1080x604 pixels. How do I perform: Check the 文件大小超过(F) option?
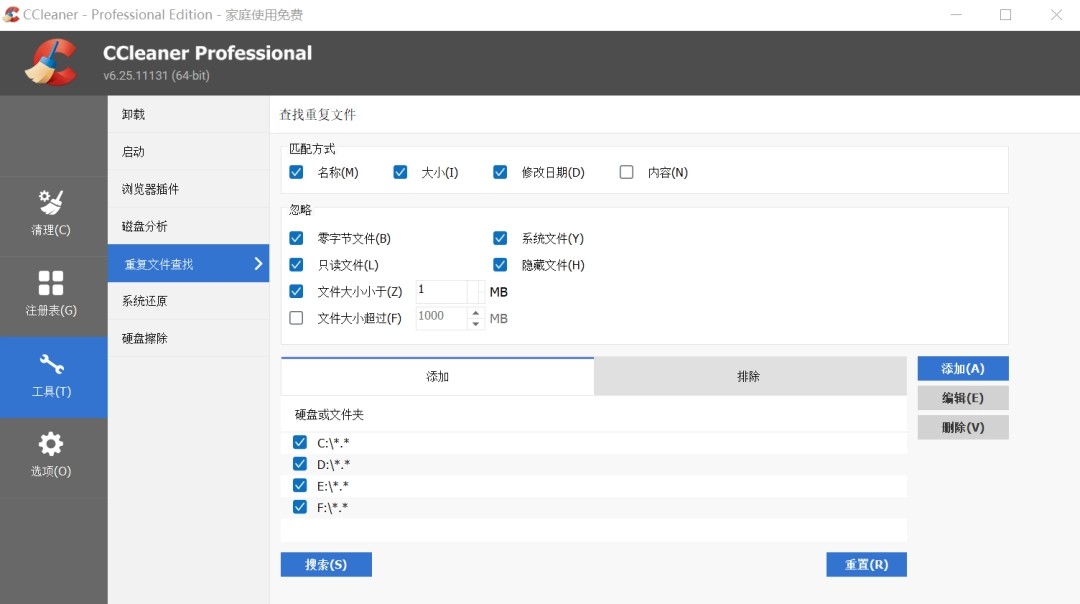coord(295,317)
